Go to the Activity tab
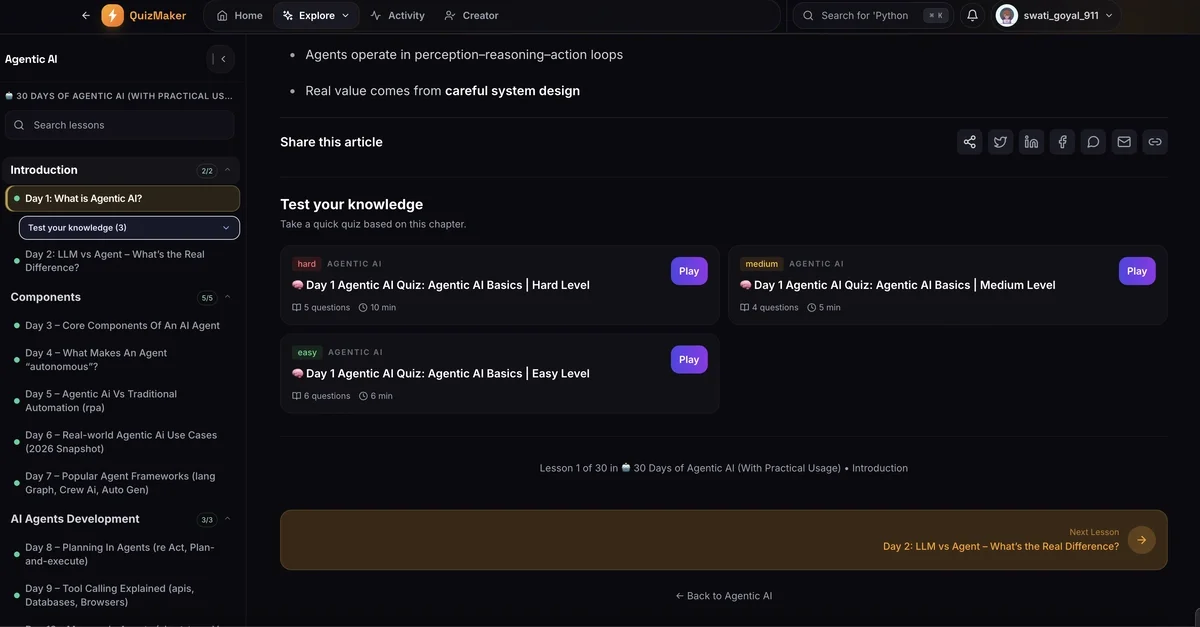The height and width of the screenshot is (627, 1200). [397, 15]
